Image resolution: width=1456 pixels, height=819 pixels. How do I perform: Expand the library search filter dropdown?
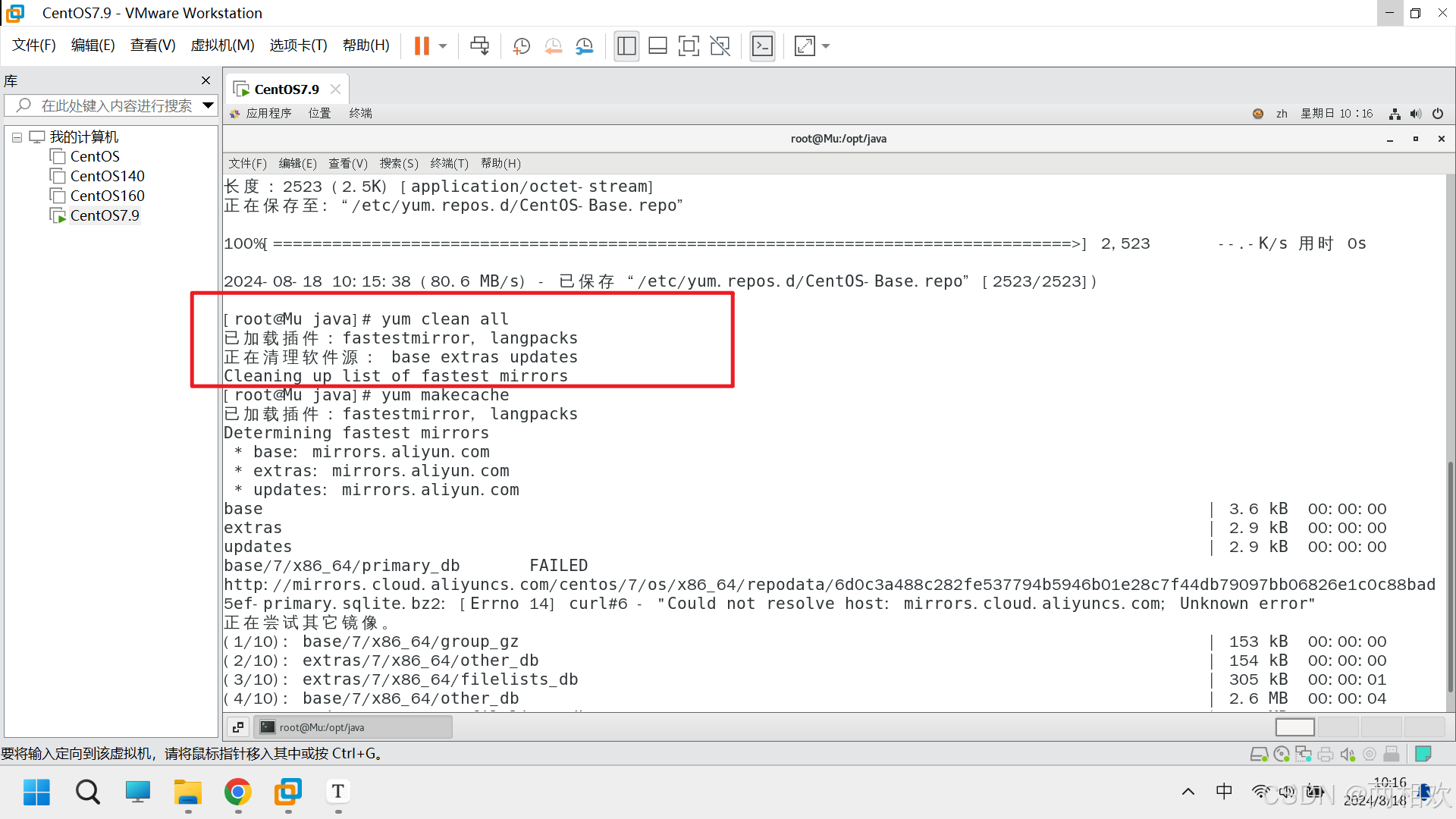coord(208,105)
